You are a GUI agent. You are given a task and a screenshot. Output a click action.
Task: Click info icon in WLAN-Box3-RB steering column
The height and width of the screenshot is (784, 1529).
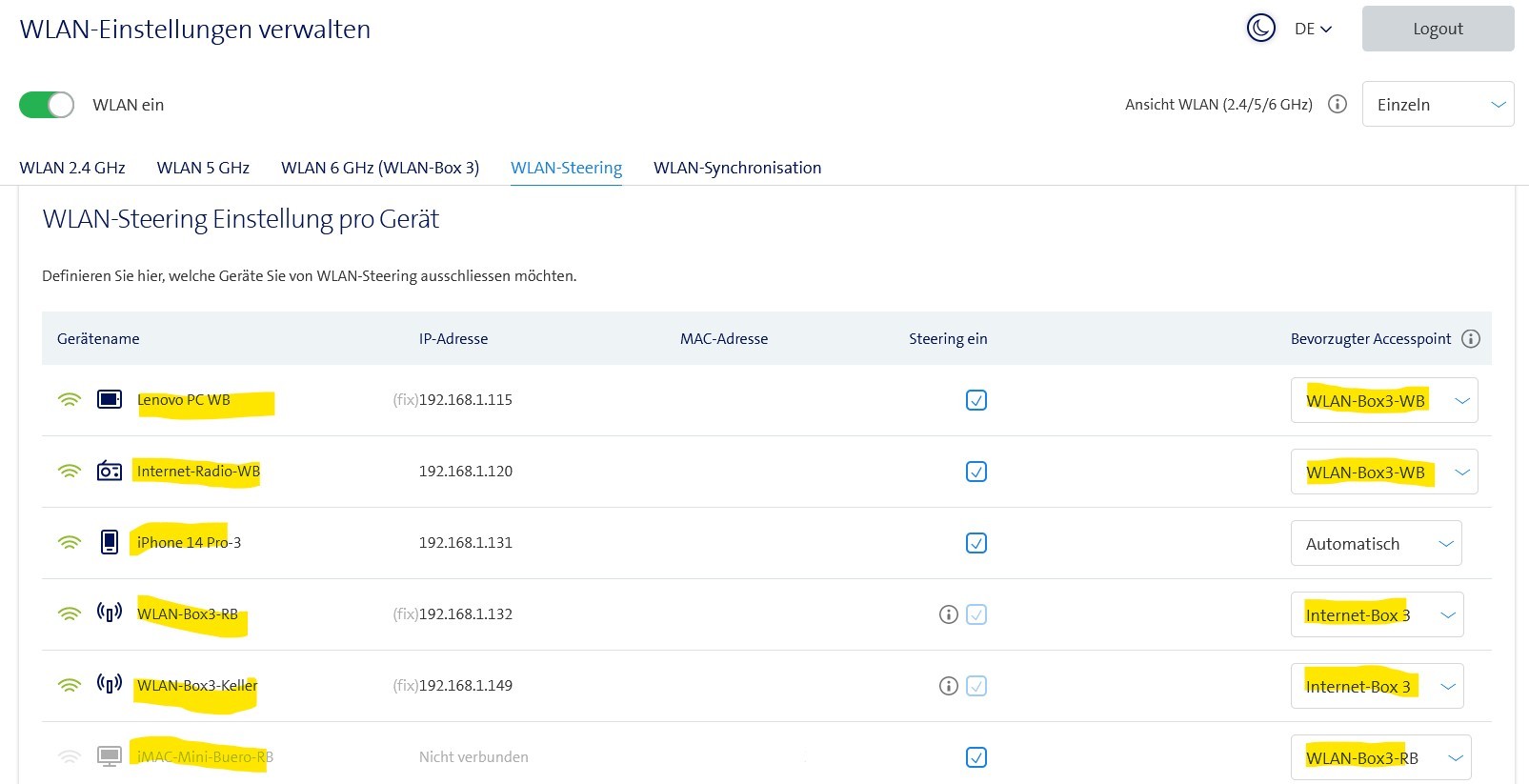(x=948, y=614)
